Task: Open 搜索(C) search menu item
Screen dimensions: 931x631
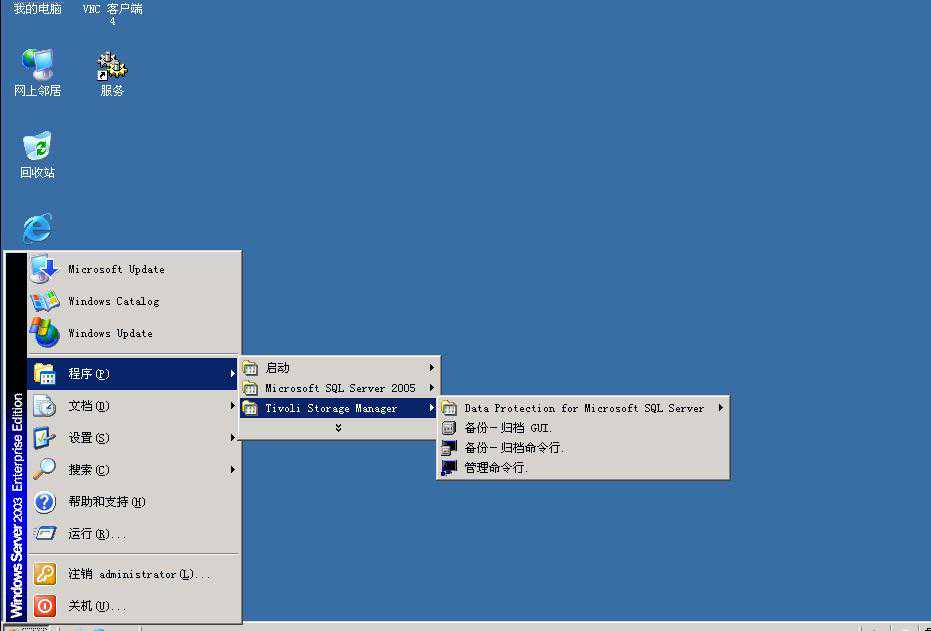Action: (89, 470)
